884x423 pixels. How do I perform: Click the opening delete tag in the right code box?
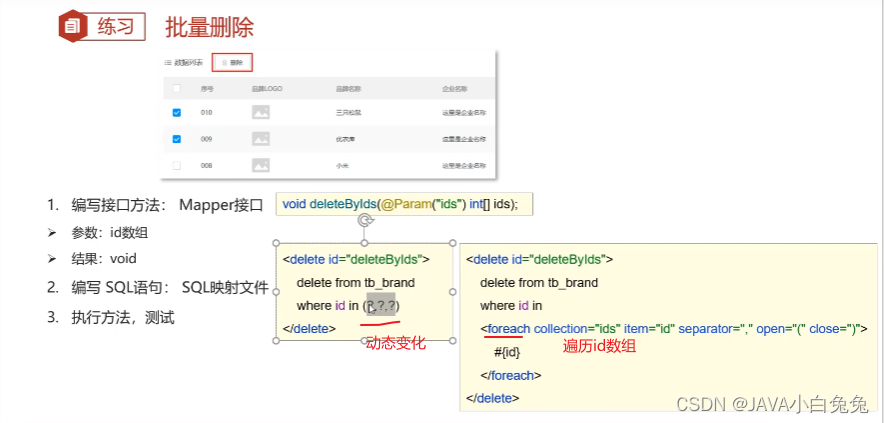[540, 259]
